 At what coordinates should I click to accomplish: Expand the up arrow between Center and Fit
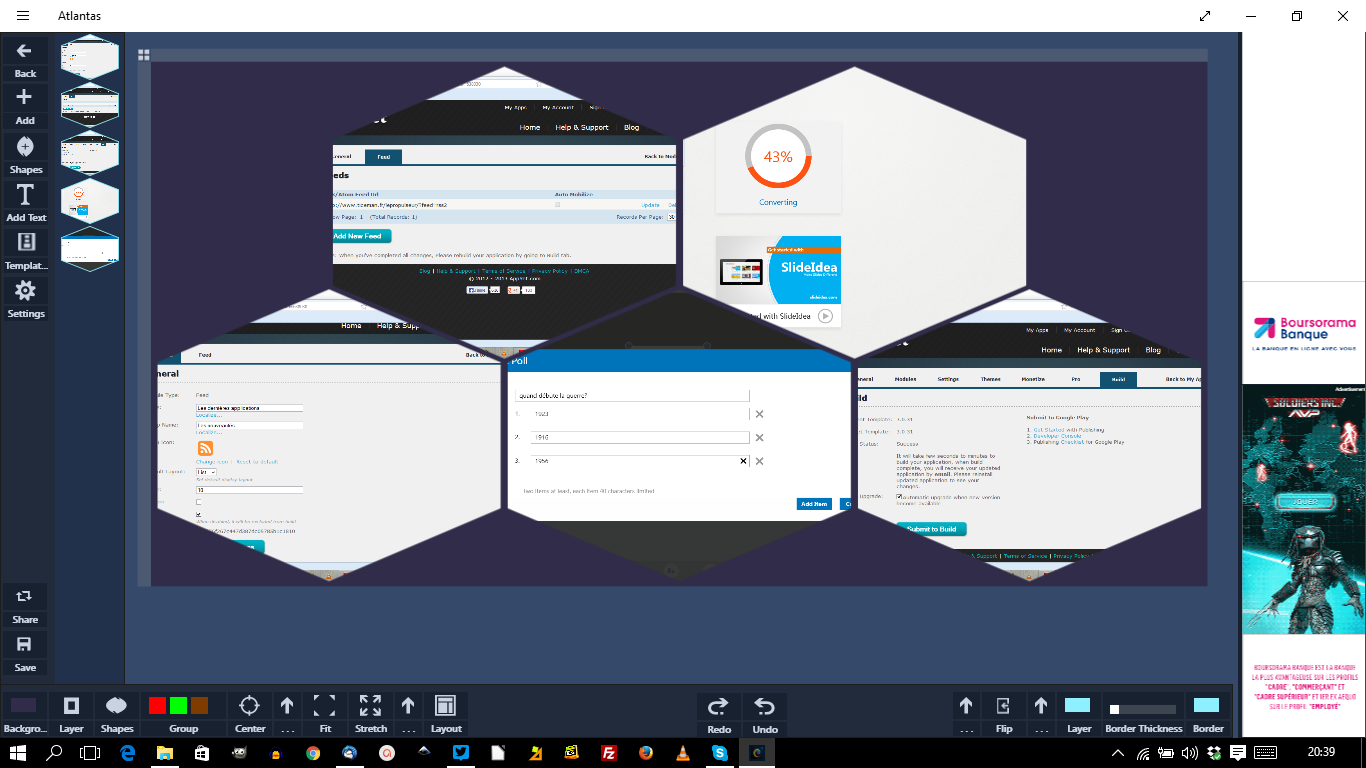(x=287, y=706)
